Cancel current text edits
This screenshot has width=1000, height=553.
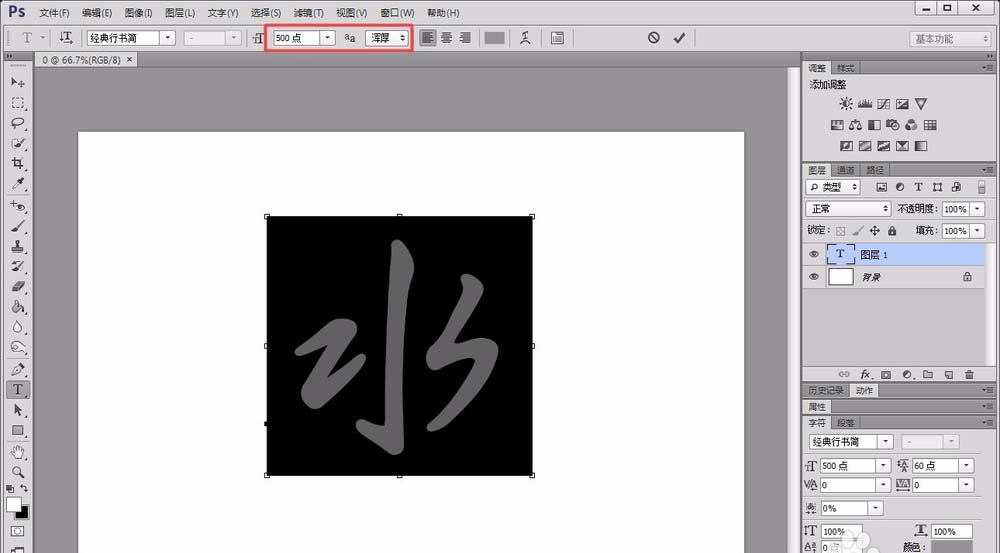pos(654,38)
